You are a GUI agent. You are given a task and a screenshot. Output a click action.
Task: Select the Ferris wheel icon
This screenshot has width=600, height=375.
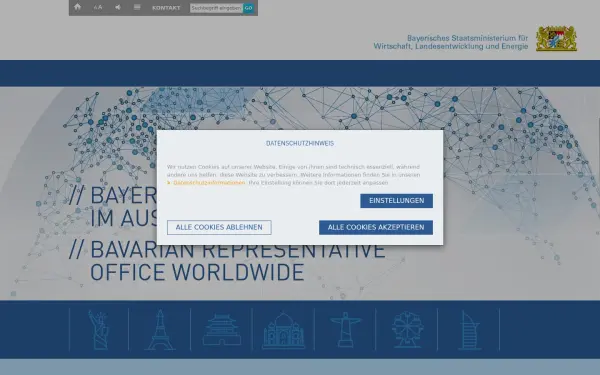pos(407,329)
